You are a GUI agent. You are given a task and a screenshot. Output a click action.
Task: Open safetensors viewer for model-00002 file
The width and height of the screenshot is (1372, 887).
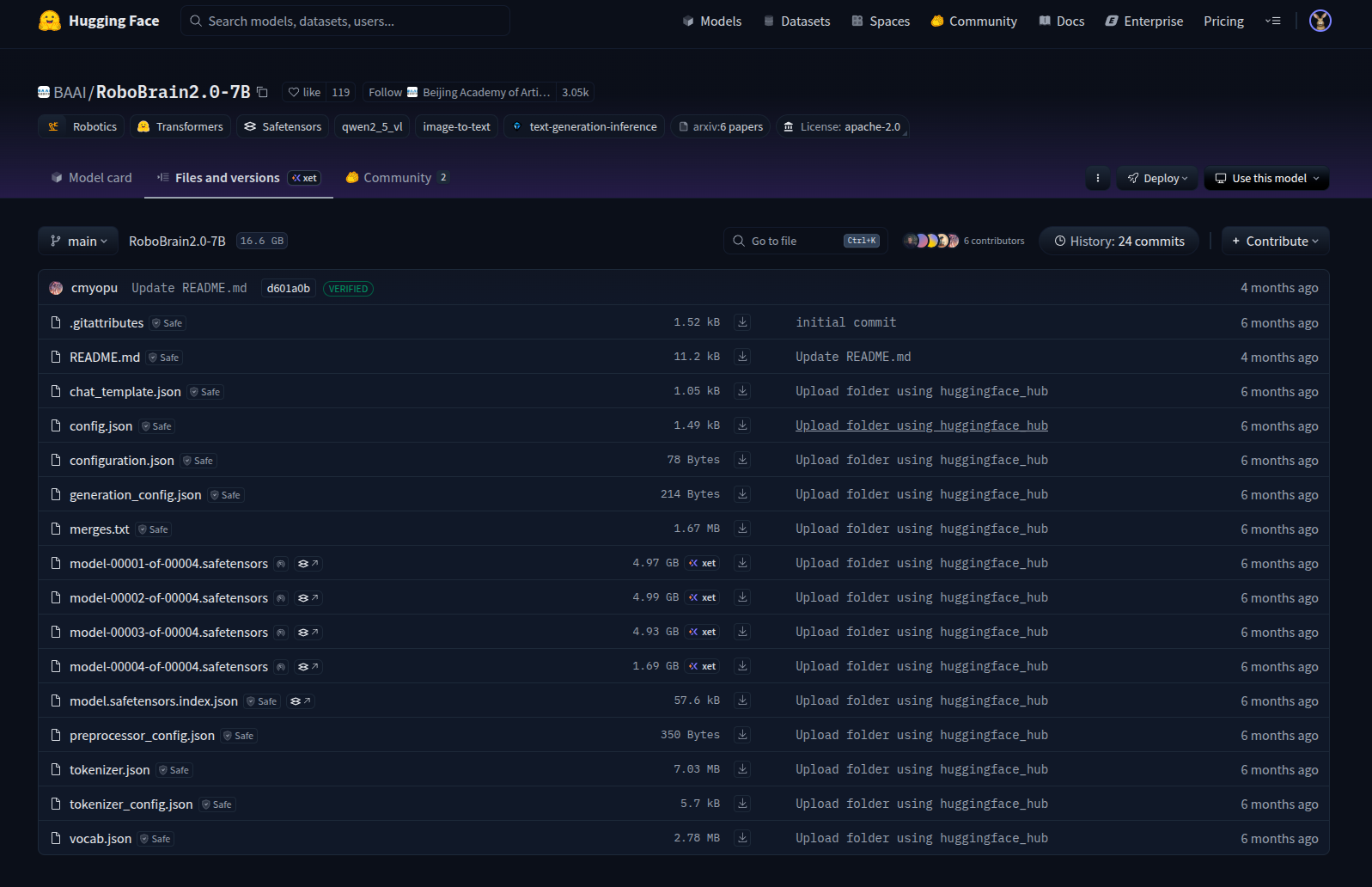[308, 598]
